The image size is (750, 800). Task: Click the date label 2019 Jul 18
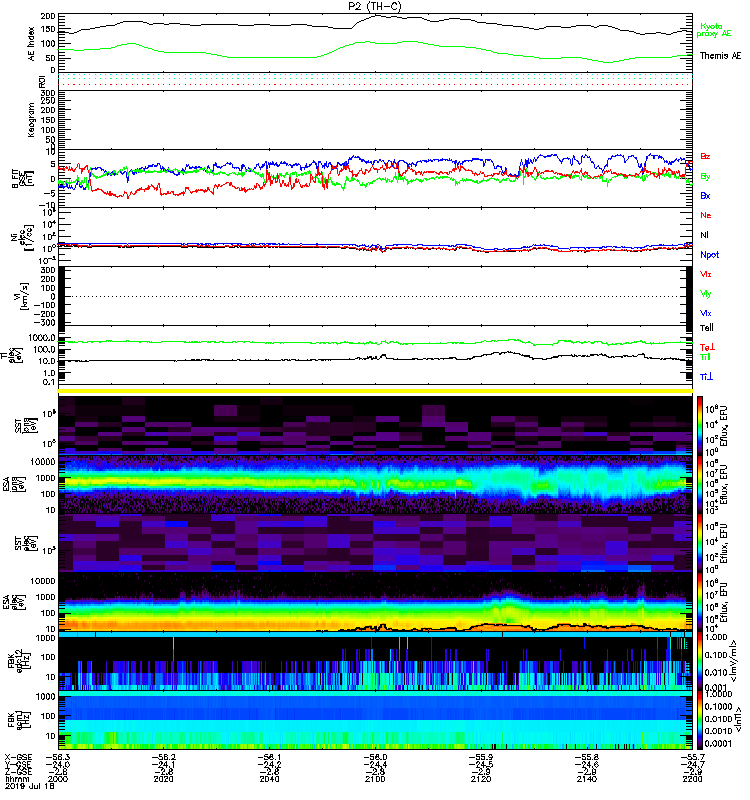pyautogui.click(x=30, y=786)
